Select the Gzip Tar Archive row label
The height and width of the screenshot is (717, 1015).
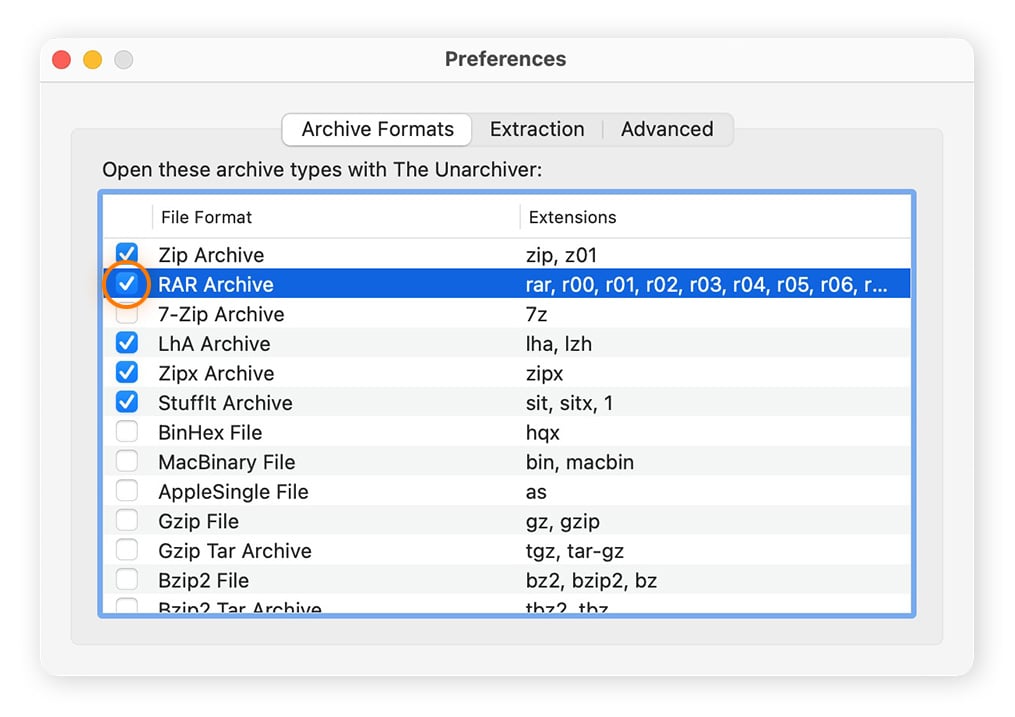coord(235,551)
